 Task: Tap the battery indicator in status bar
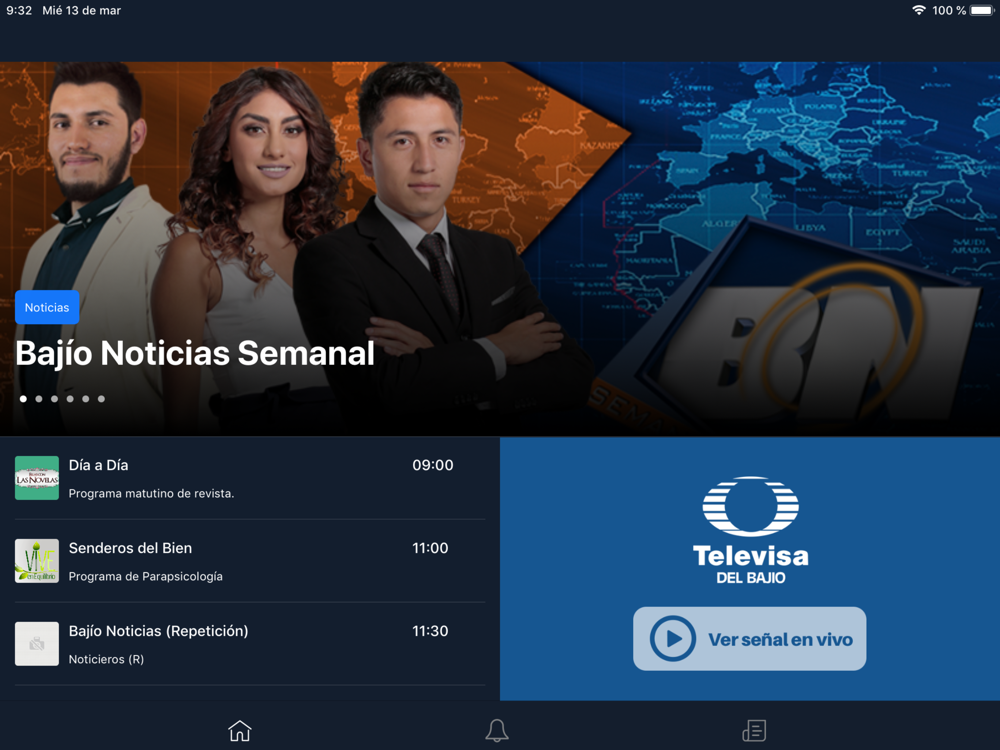tap(983, 10)
